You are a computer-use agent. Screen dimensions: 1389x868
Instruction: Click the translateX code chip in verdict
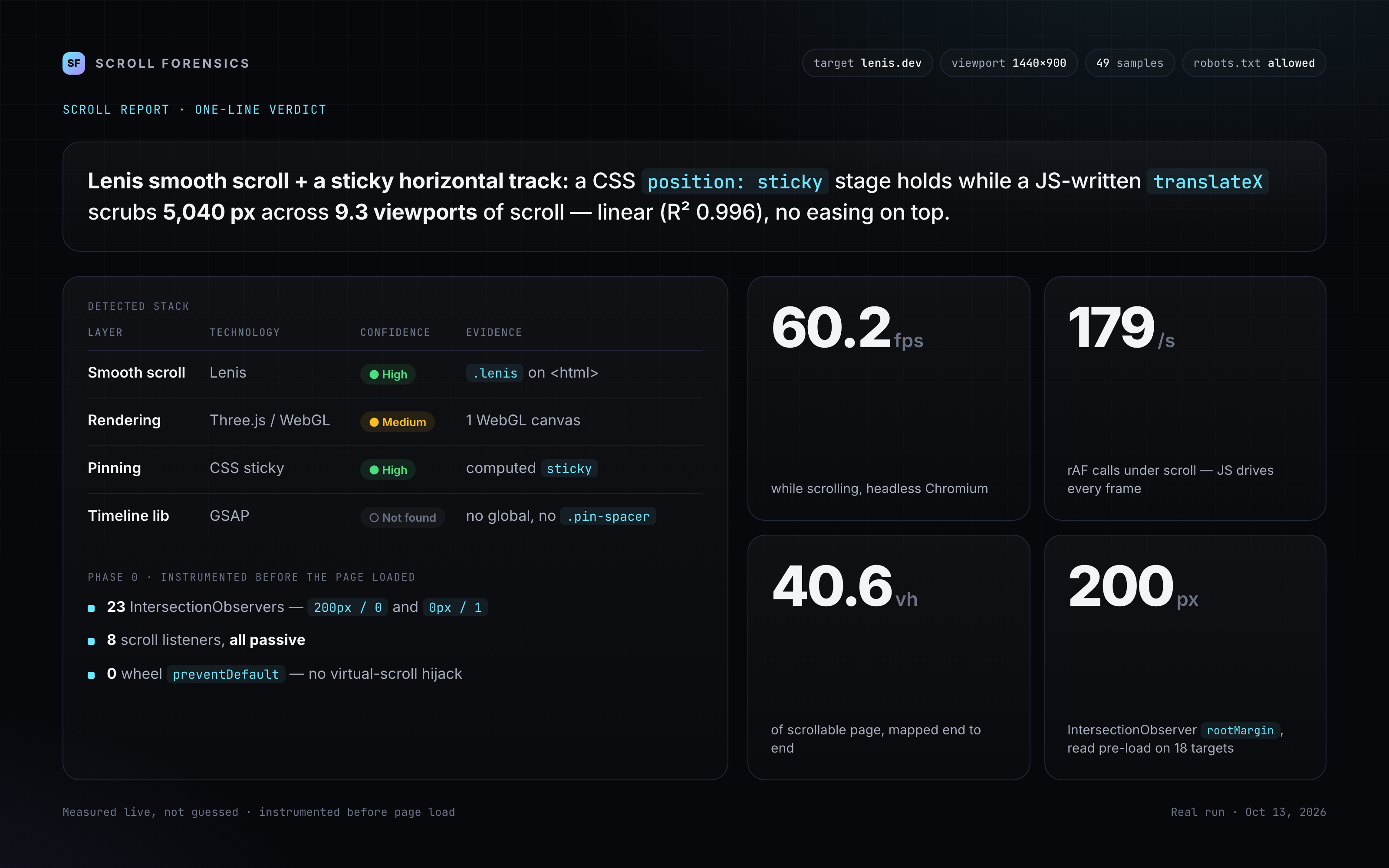click(x=1208, y=182)
